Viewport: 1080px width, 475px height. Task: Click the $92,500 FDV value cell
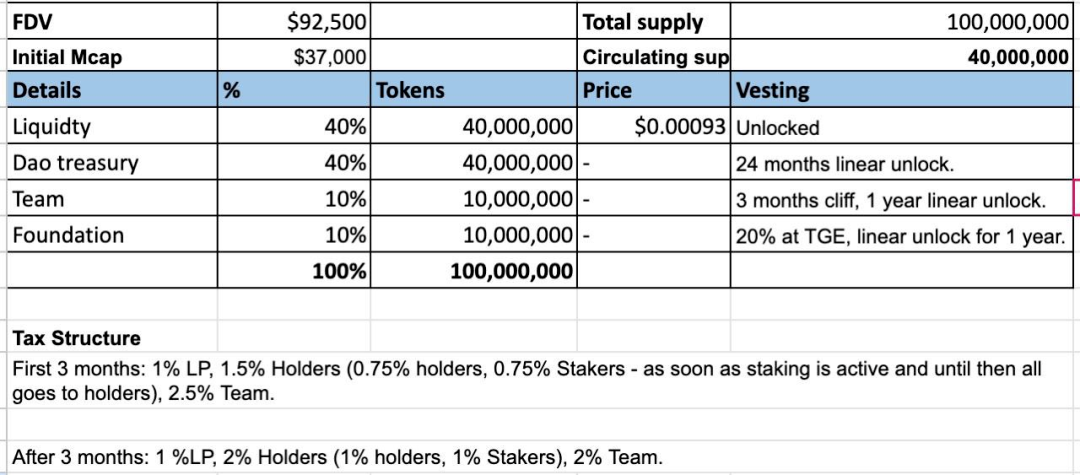coord(295,21)
